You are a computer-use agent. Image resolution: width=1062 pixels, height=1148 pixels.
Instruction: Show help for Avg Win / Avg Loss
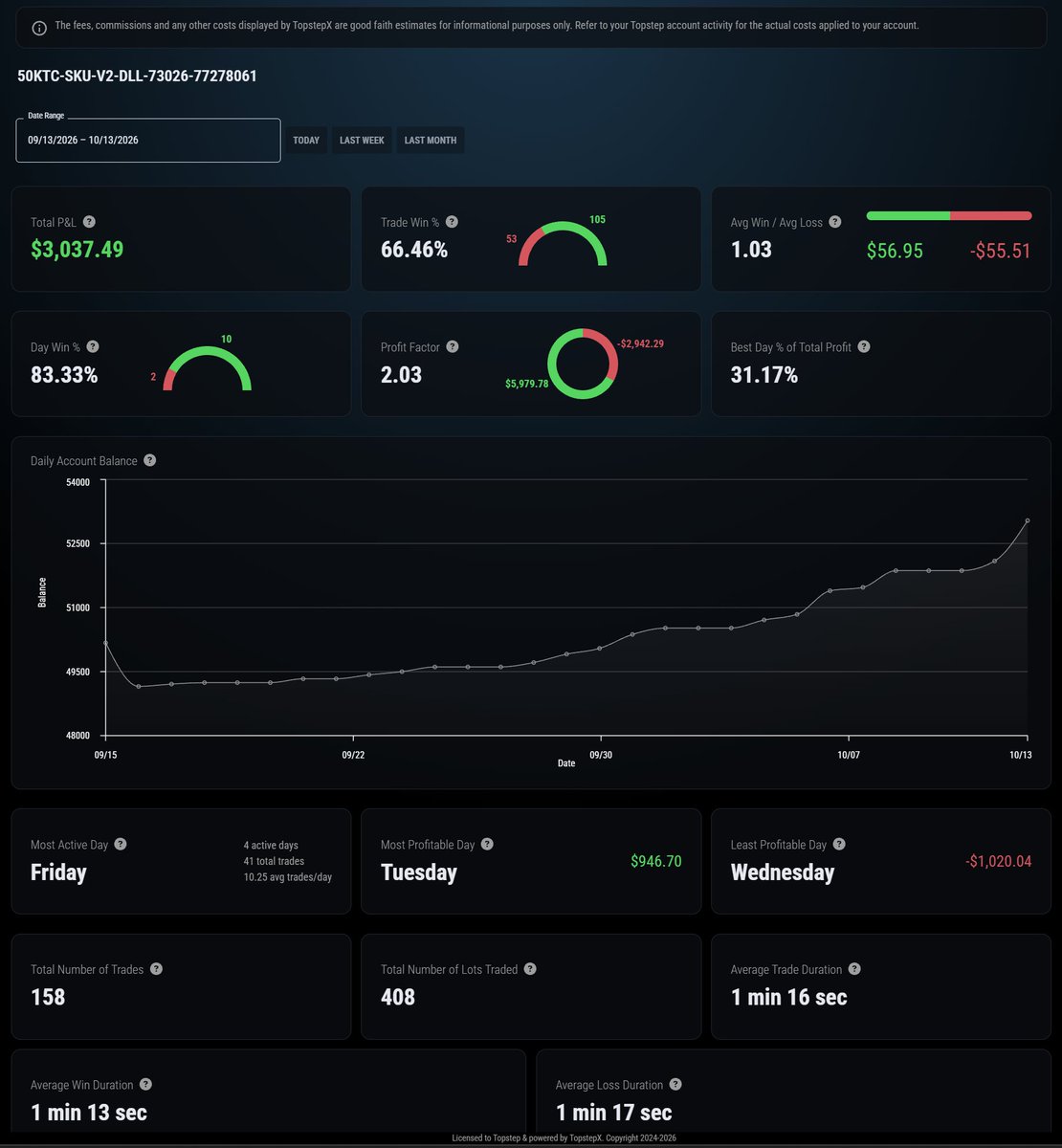tap(835, 222)
